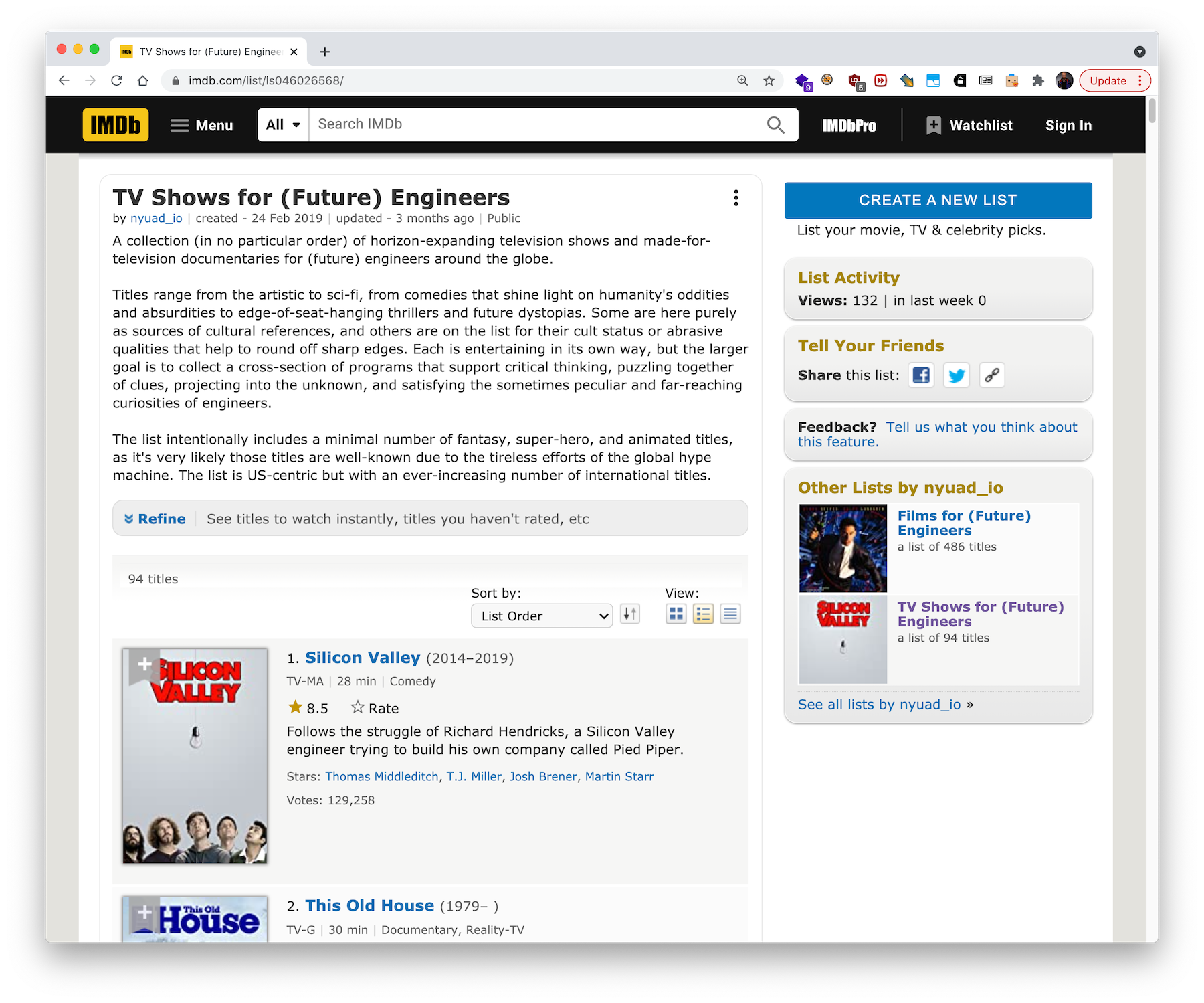1204x1003 pixels.
Task: Click the Create a New List button
Action: pyautogui.click(x=938, y=200)
